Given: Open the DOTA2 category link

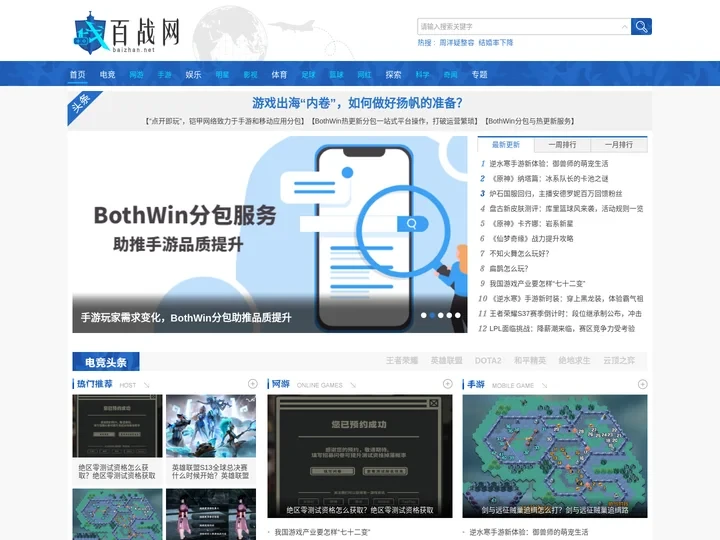Looking at the screenshot, I should (488, 361).
